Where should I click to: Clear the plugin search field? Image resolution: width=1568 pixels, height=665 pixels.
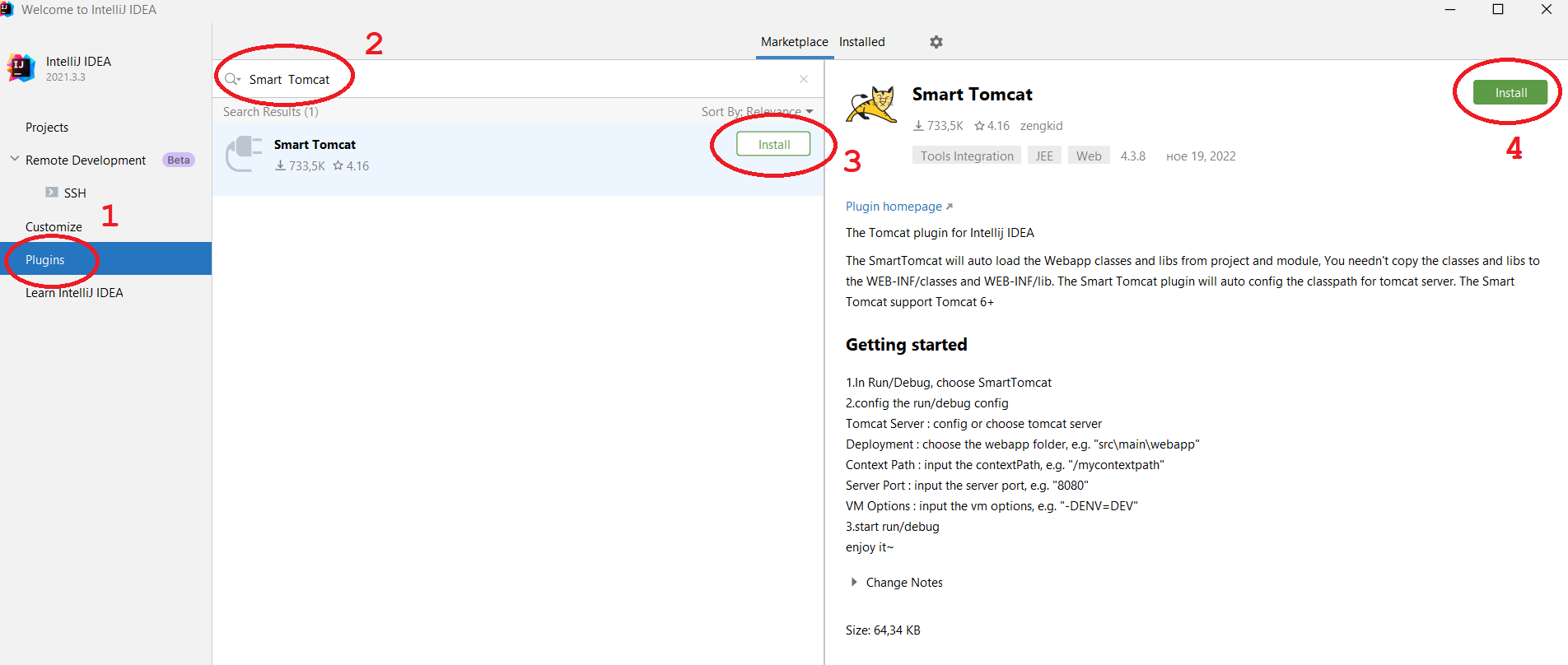[x=804, y=79]
